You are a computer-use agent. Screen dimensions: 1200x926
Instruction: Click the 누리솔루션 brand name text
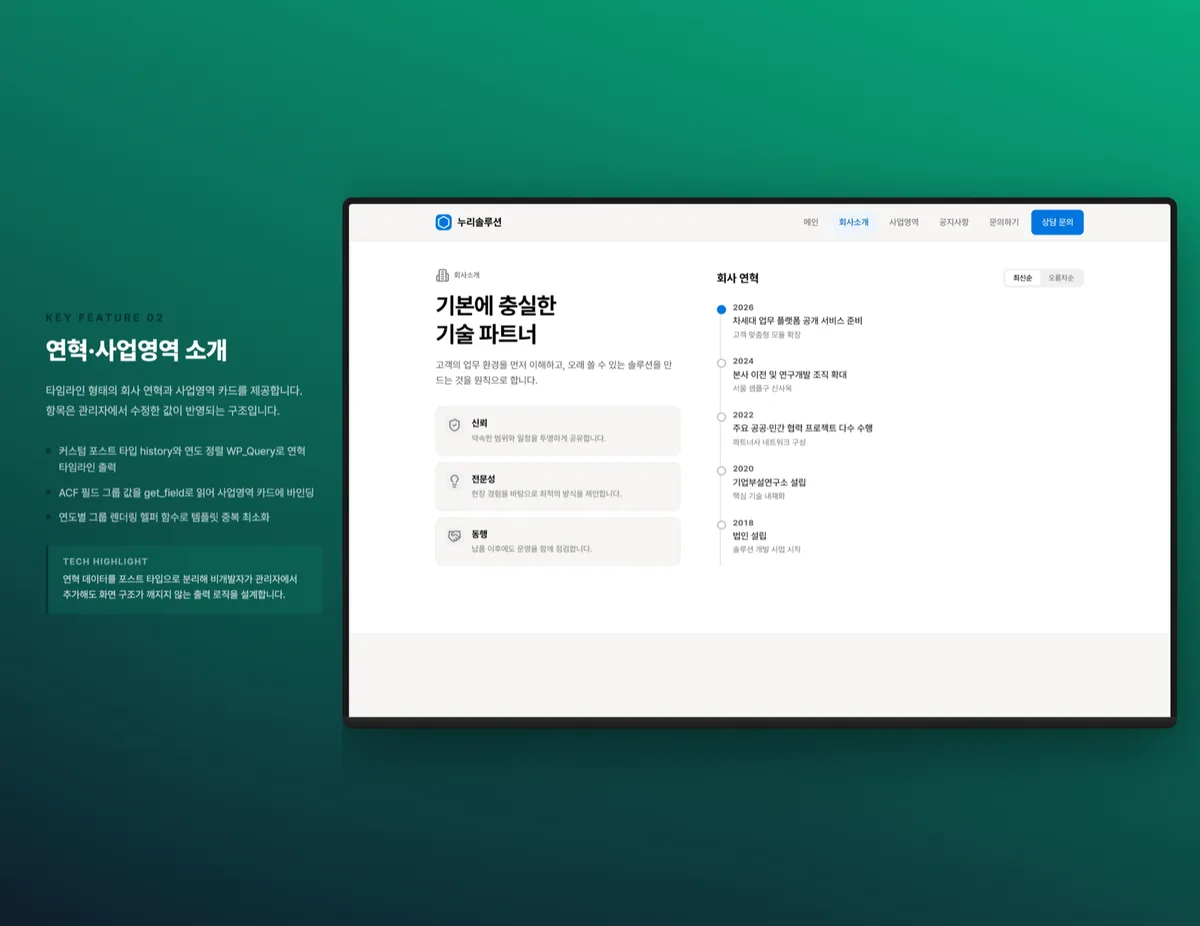coord(479,222)
